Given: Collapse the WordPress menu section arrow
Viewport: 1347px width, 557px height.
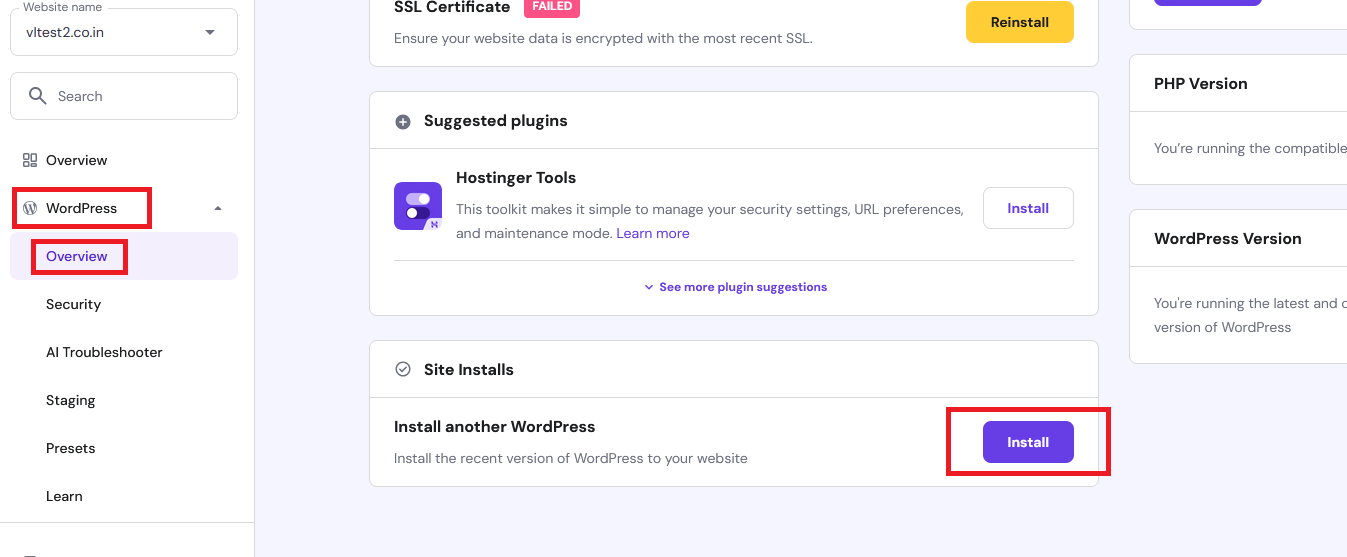Looking at the screenshot, I should pyautogui.click(x=218, y=209).
